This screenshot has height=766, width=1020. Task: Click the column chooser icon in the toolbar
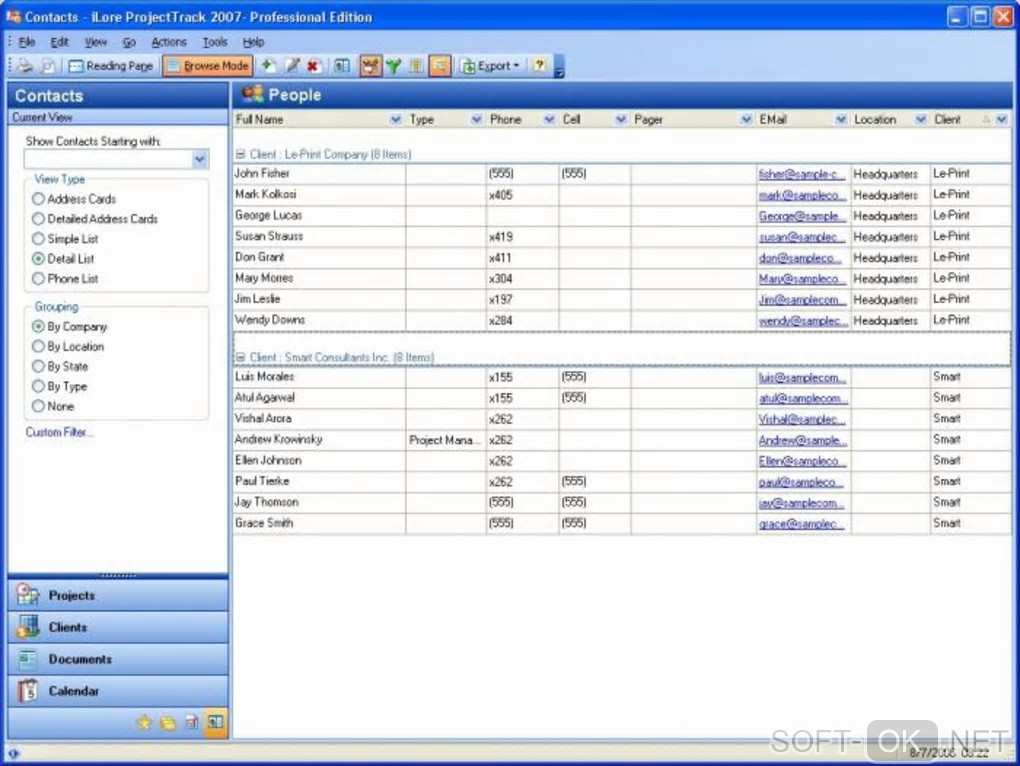point(416,66)
